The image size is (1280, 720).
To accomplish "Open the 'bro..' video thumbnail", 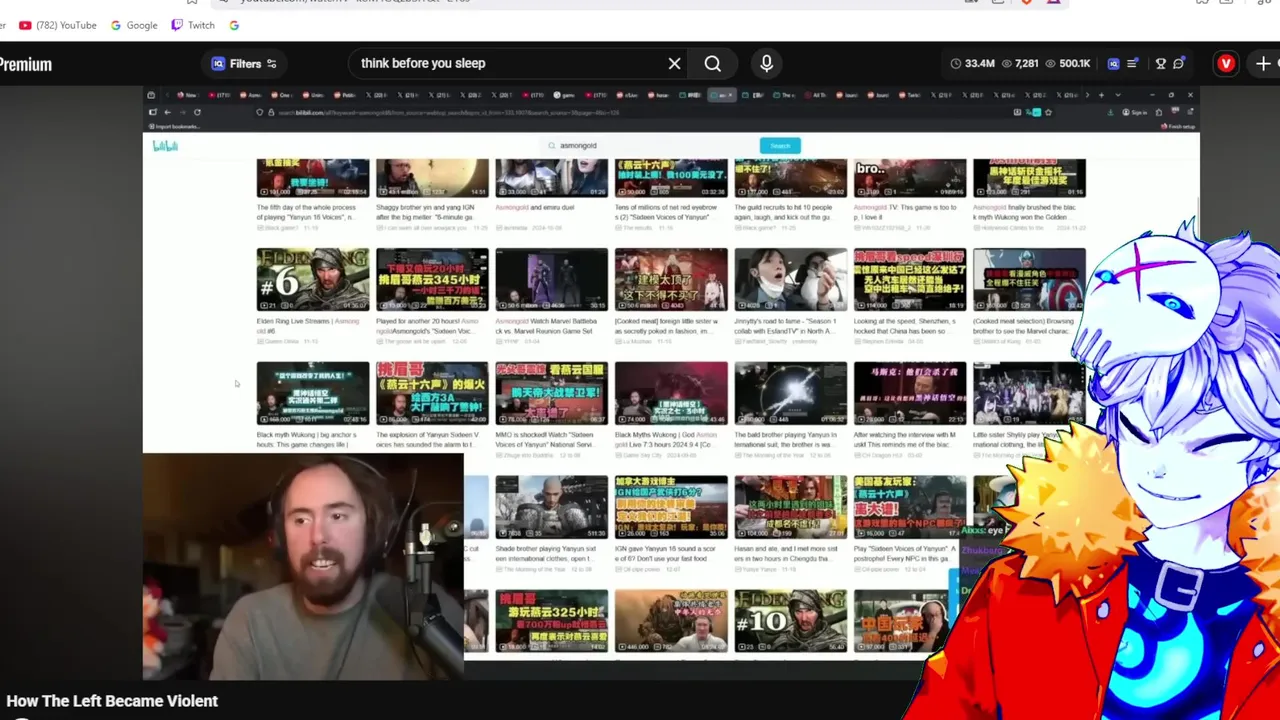I will pos(910,177).
